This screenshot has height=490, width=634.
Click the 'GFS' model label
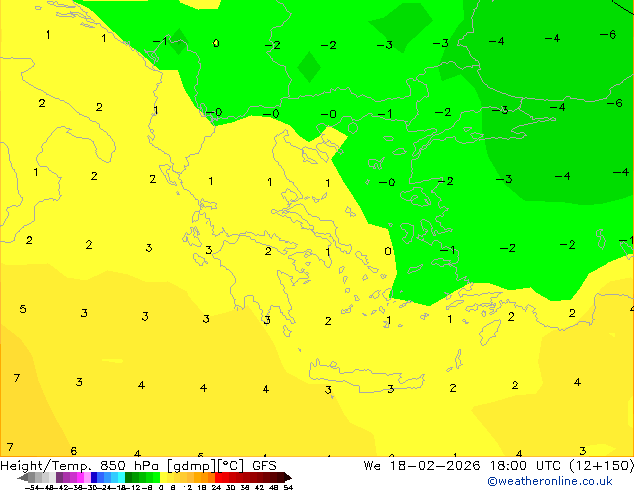264,466
